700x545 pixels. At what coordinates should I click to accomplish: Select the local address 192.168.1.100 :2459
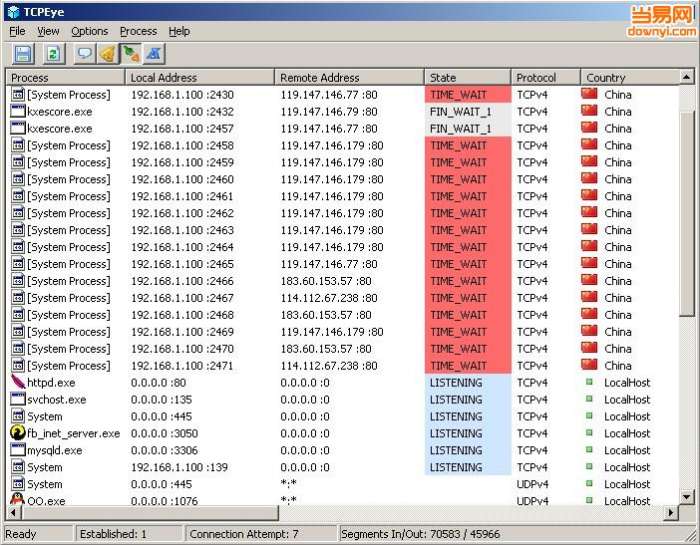point(182,162)
